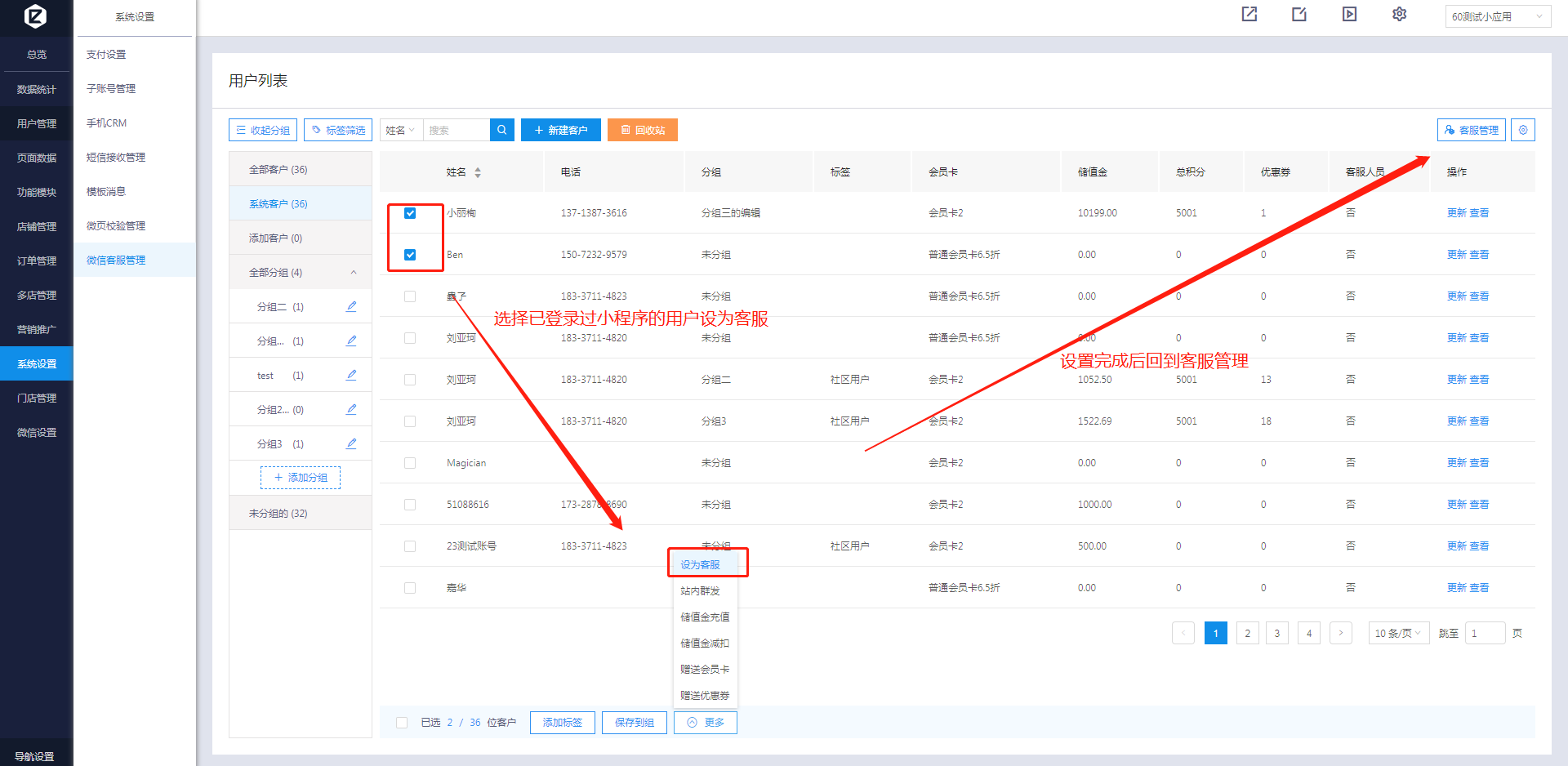Click the 新建客户 button
The width and height of the screenshot is (1568, 766).
[560, 130]
